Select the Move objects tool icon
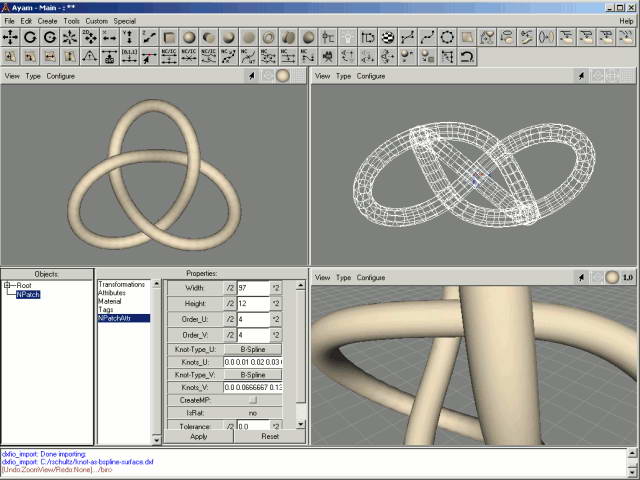Screen dimensions: 640x480 pos(11,37)
